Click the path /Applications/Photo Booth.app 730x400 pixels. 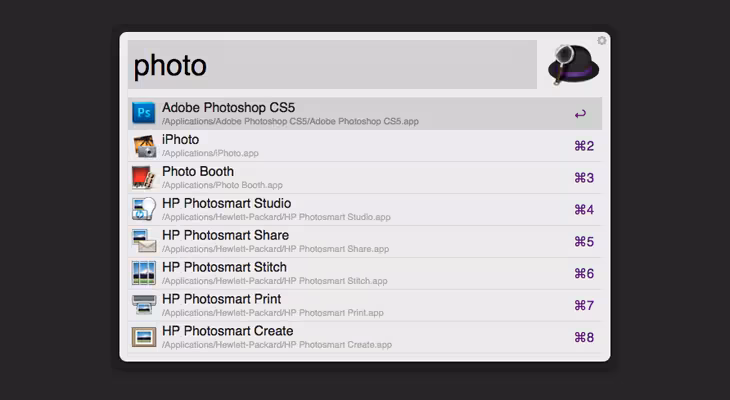(x=222, y=185)
